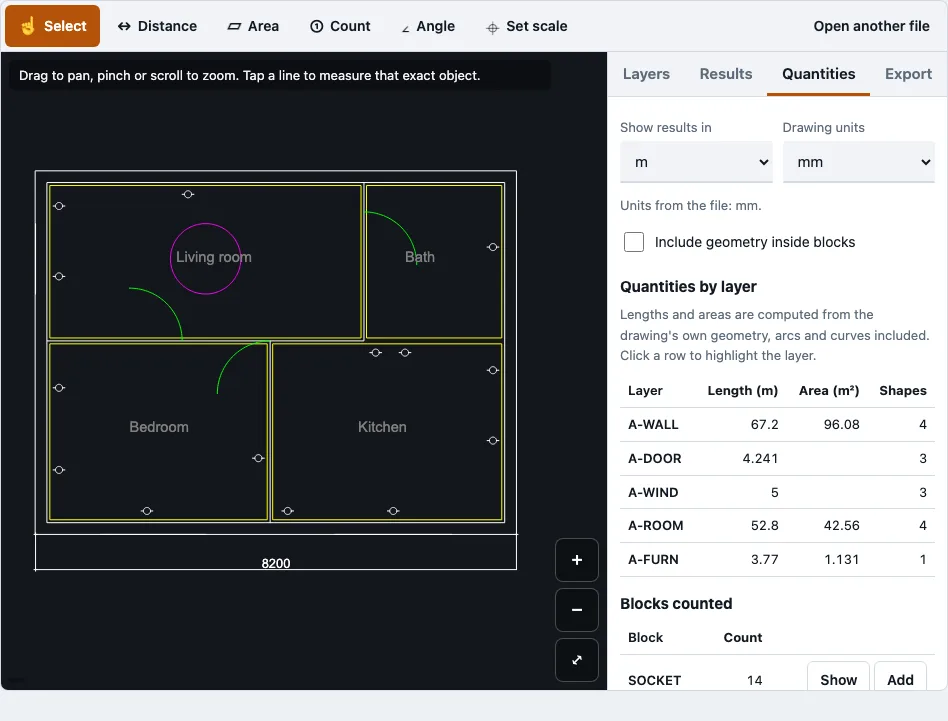Select the Quantities tab
The height and width of the screenshot is (721, 948).
point(819,74)
